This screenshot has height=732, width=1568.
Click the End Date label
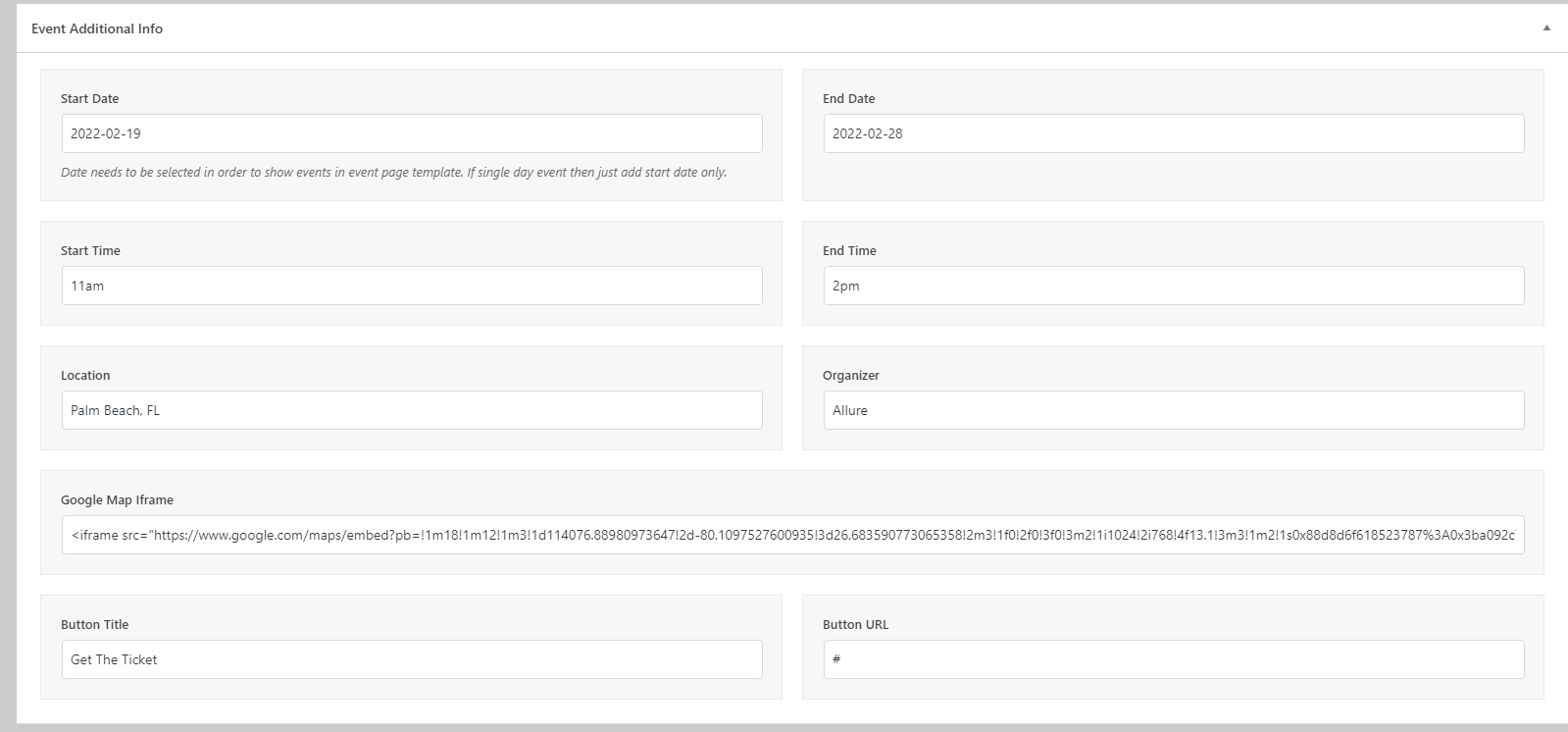tap(848, 99)
